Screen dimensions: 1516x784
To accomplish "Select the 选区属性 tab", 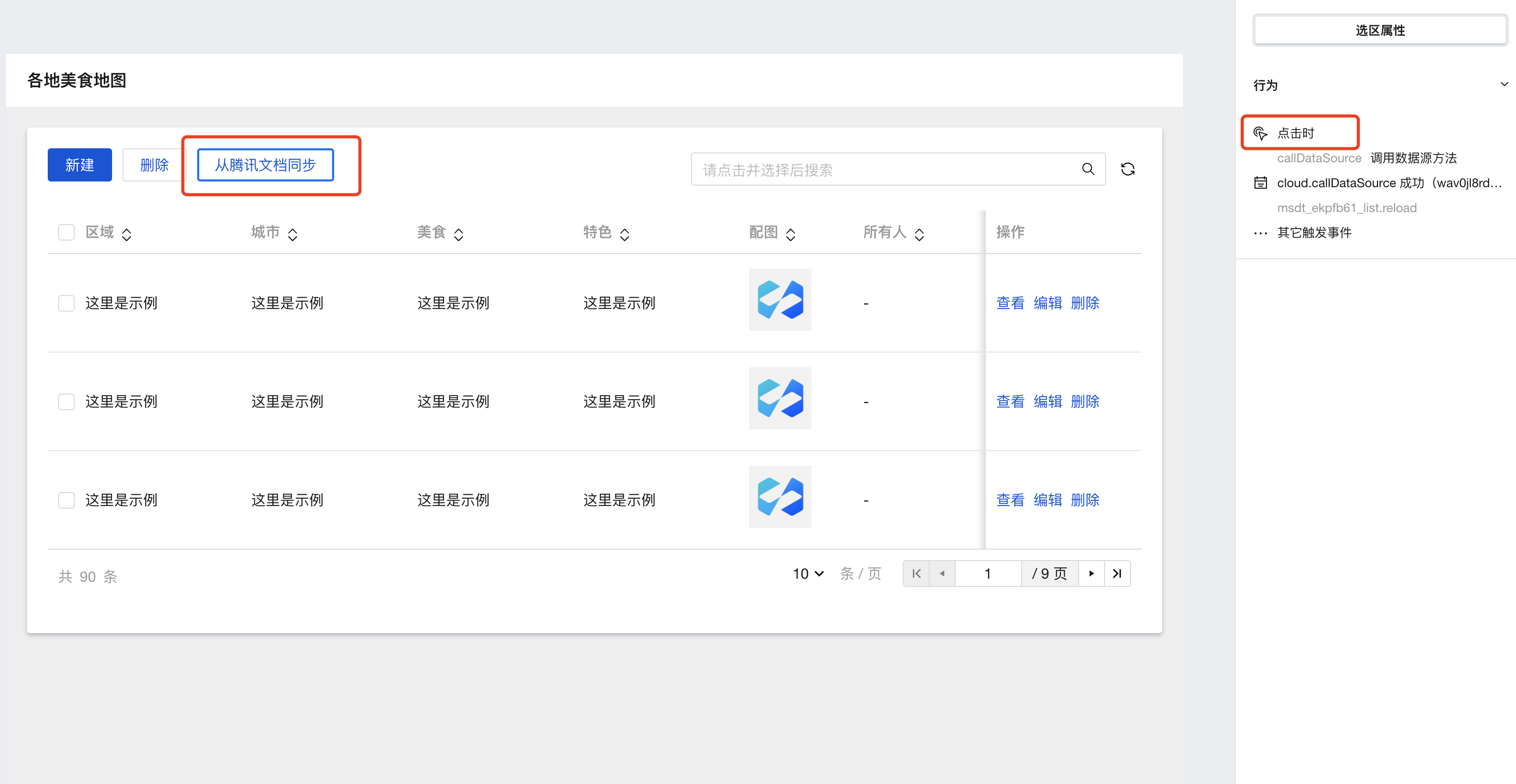I will point(1380,31).
